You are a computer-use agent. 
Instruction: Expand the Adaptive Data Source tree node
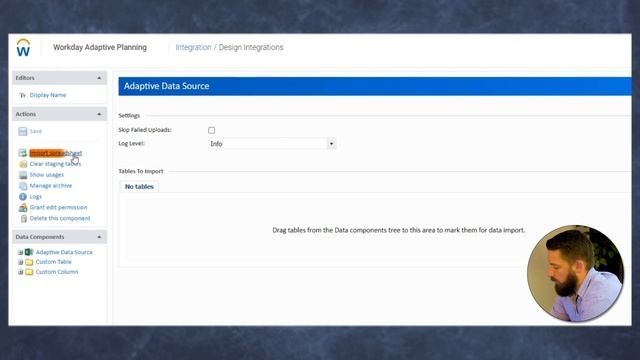tap(20, 252)
